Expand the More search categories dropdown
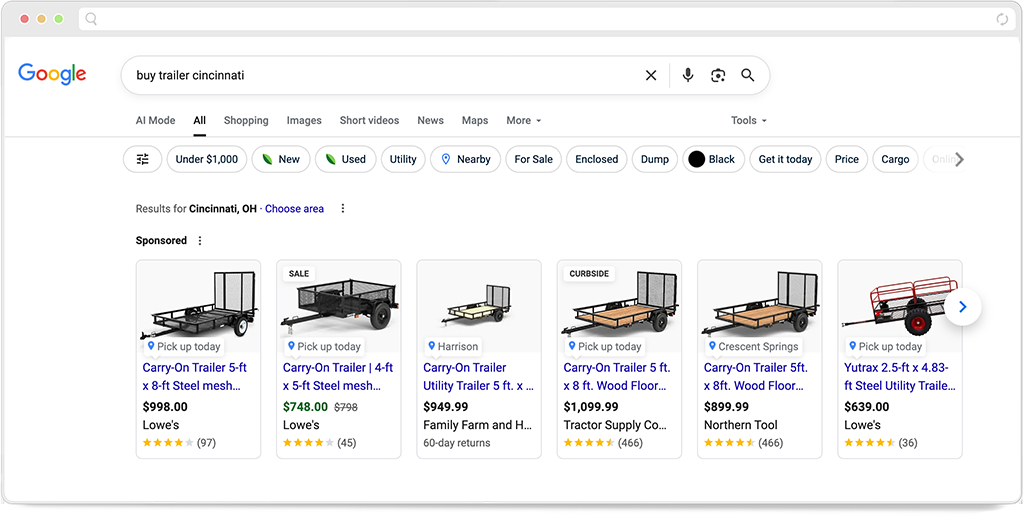The height and width of the screenshot is (516, 1024). (x=523, y=121)
